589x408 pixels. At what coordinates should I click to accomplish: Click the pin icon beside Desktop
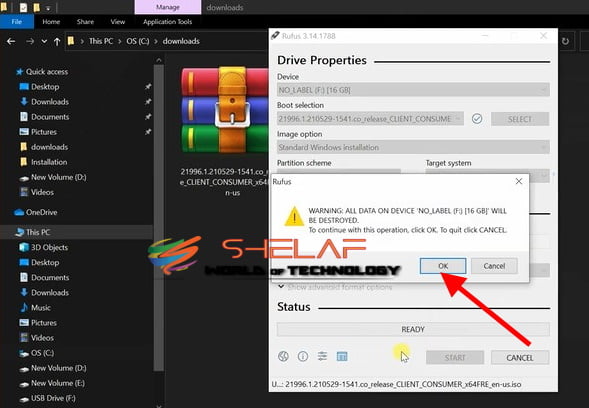148,87
